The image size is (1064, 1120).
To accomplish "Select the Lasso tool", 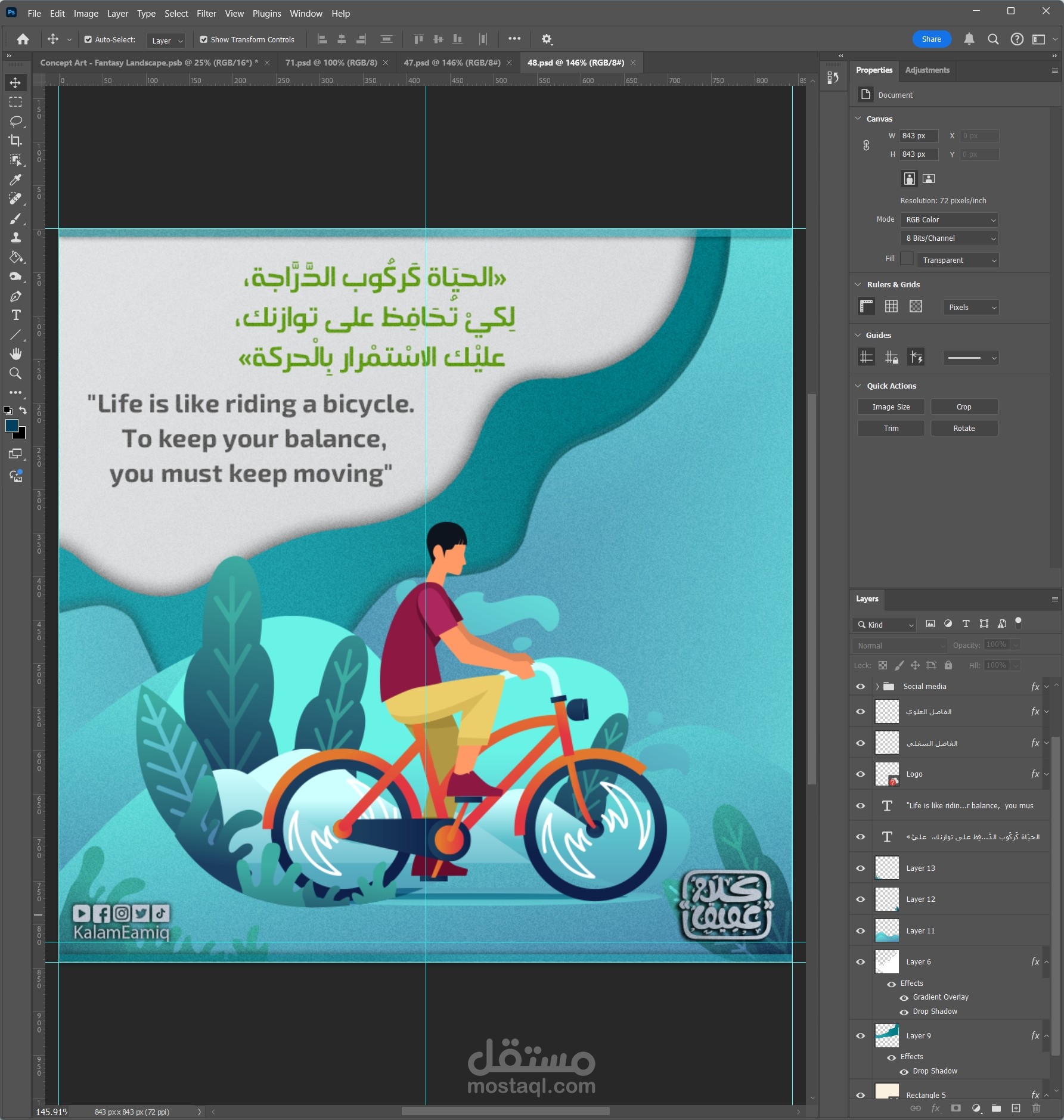I will click(x=15, y=122).
